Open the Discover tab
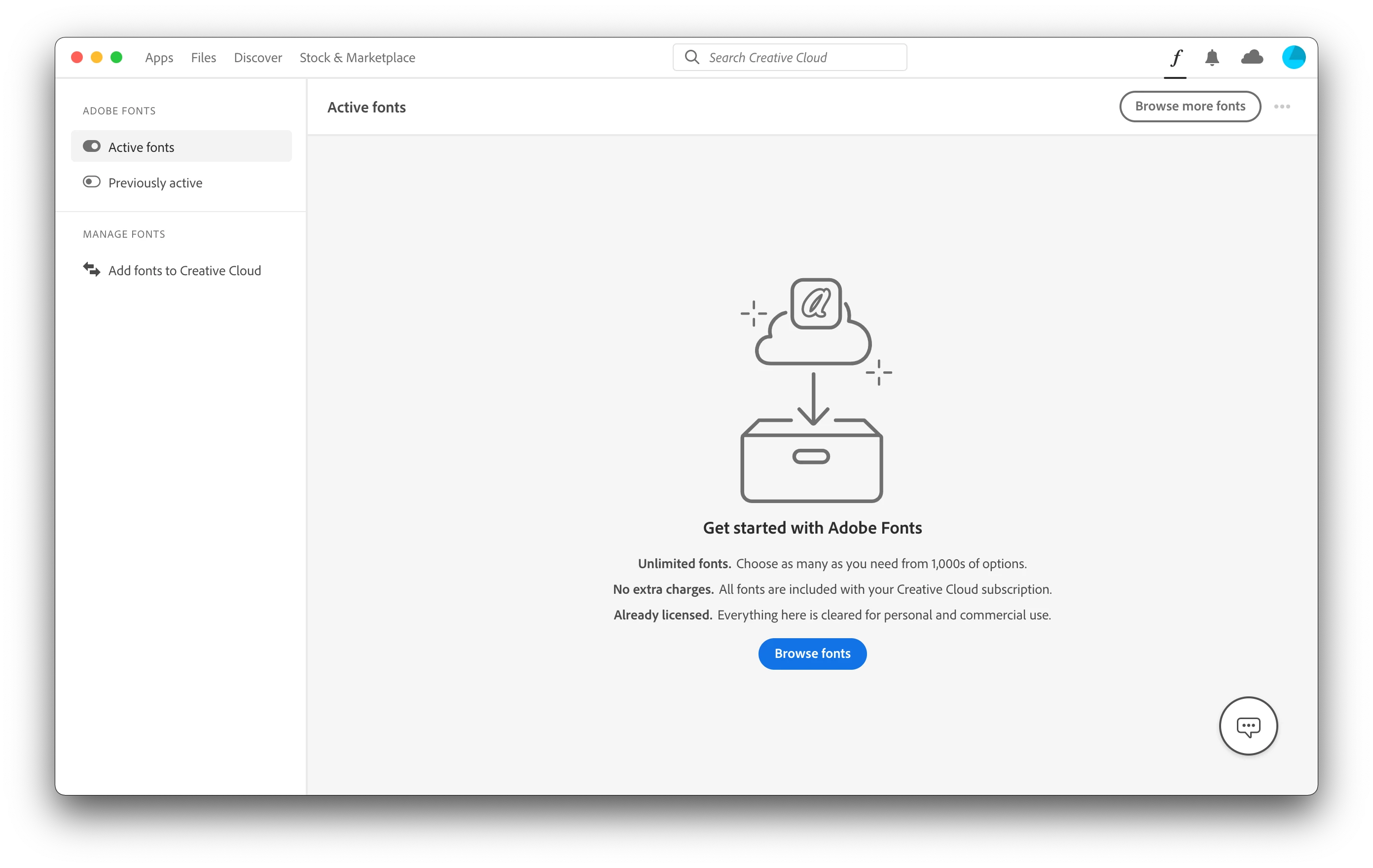 258,58
